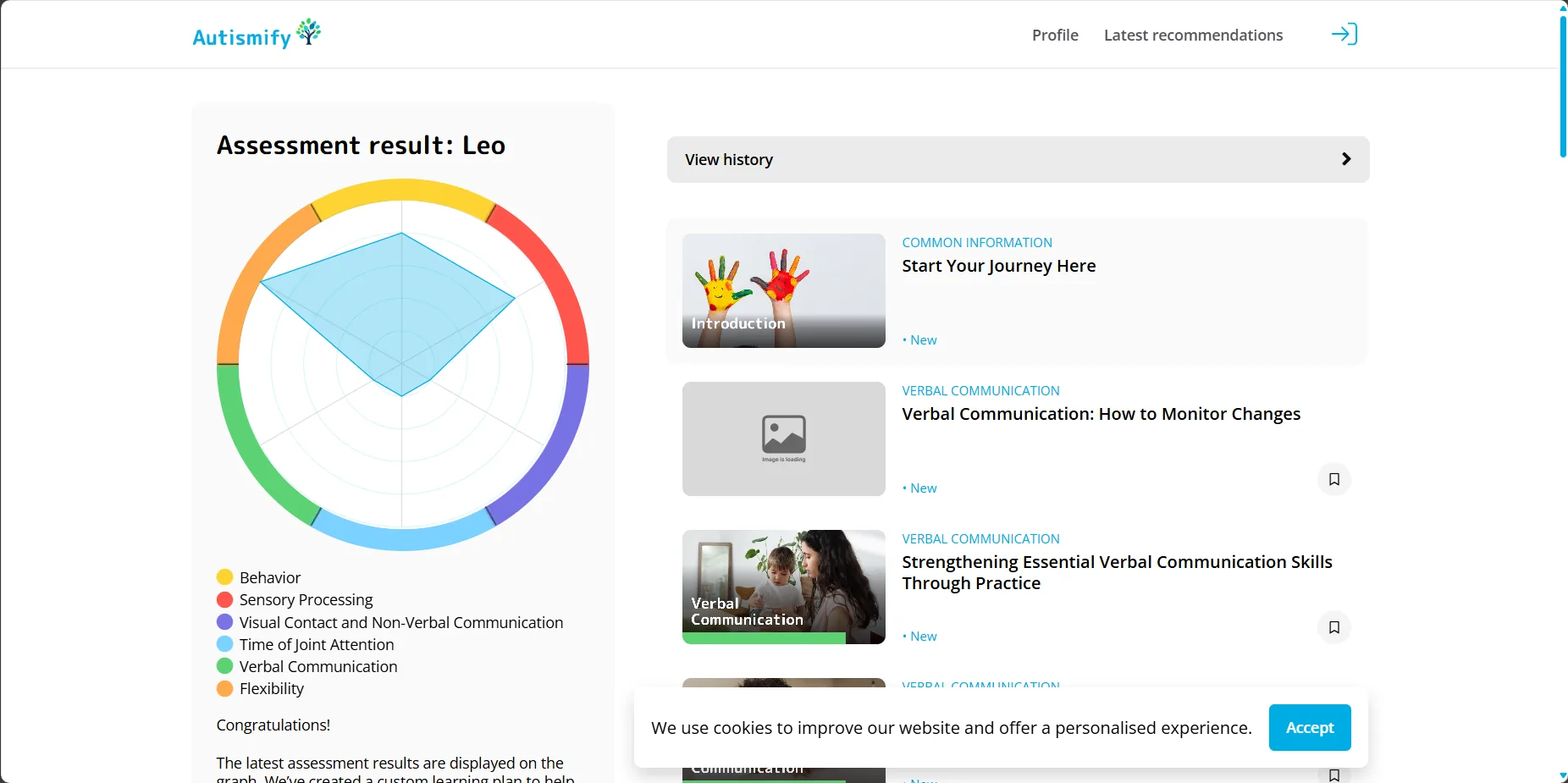
Task: Click the Autismify tree logo
Action: (x=307, y=31)
